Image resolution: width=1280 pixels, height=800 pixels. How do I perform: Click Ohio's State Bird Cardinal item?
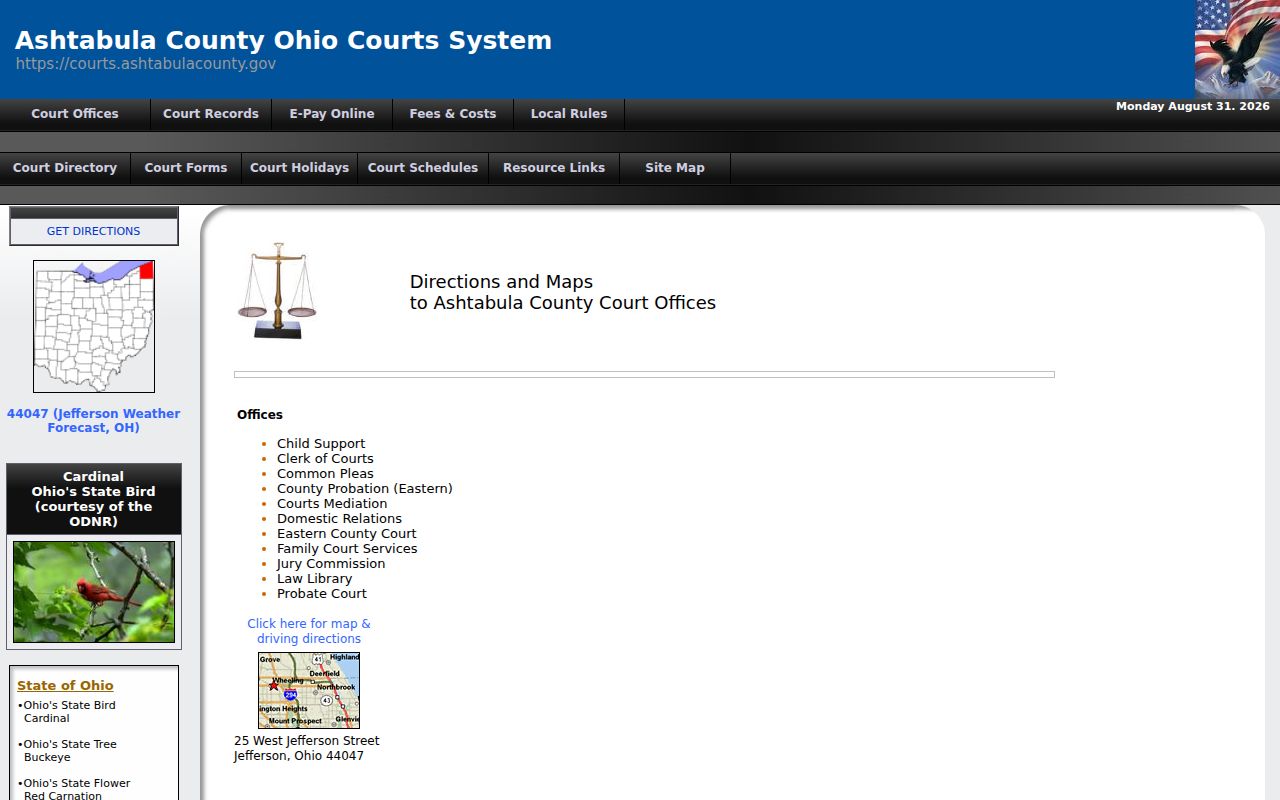[x=67, y=712]
